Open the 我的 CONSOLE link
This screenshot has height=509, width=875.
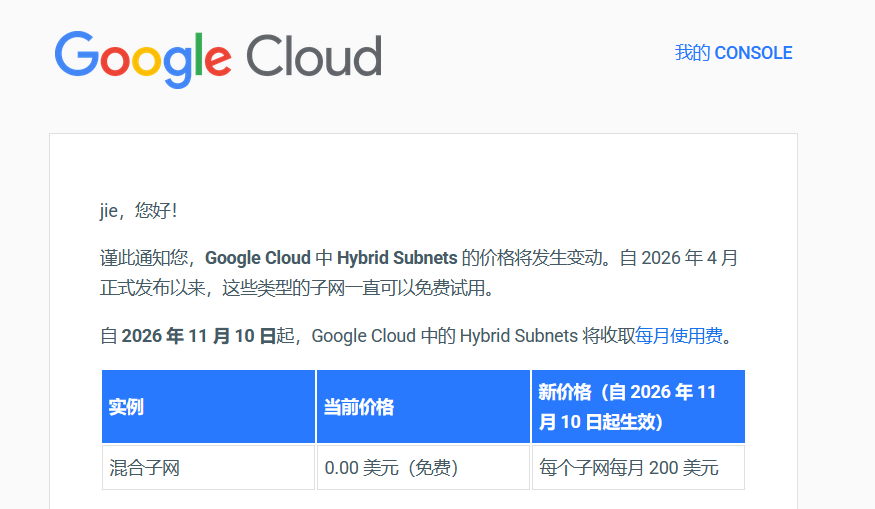coord(733,53)
